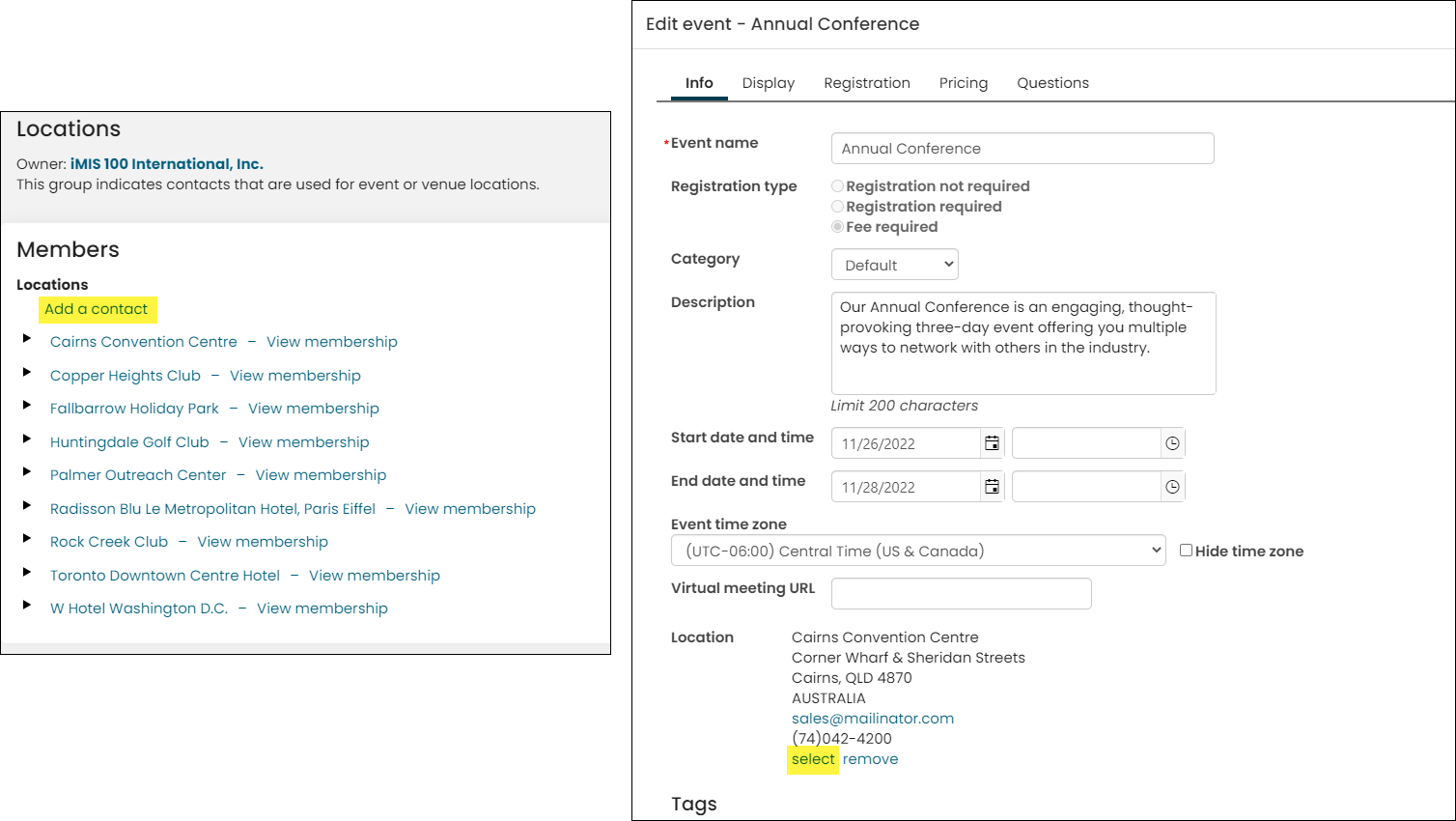Open the Event time zone dropdown
This screenshot has height=821, width=1456.
918,551
